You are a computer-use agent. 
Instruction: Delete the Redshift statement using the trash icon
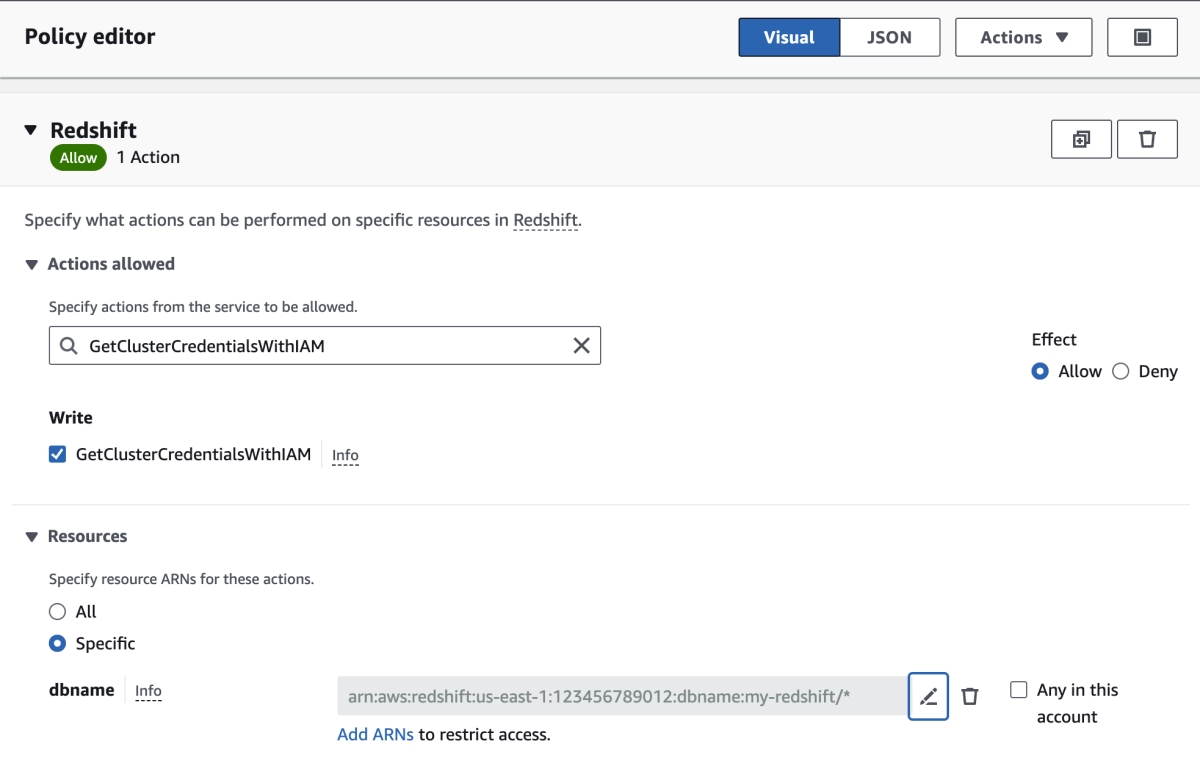pos(1147,139)
